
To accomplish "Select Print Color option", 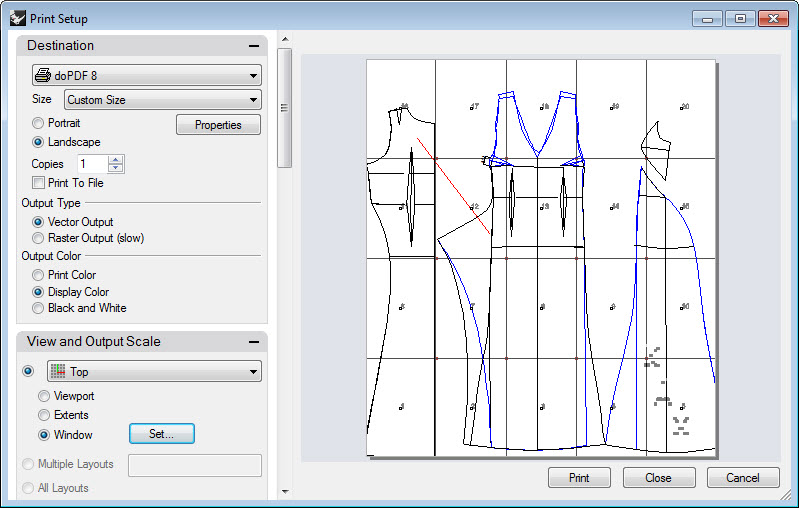I will pyautogui.click(x=38, y=275).
